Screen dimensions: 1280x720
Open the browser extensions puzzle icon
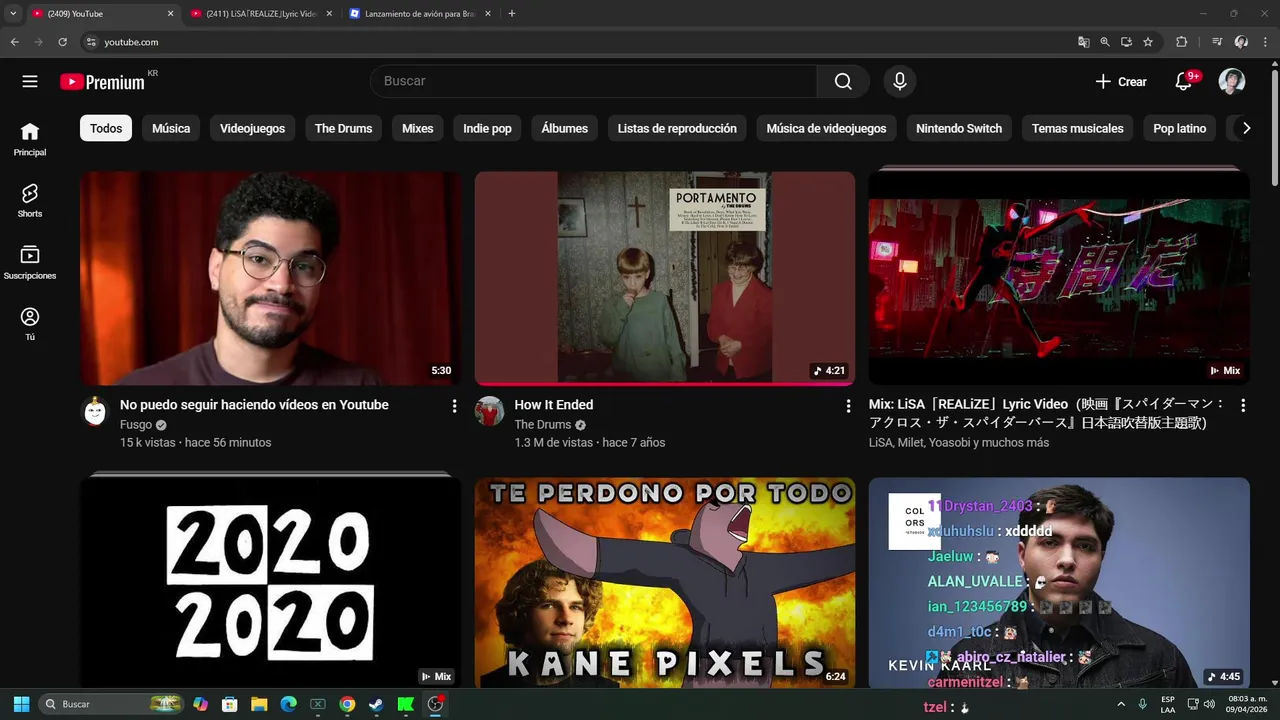coord(1181,42)
